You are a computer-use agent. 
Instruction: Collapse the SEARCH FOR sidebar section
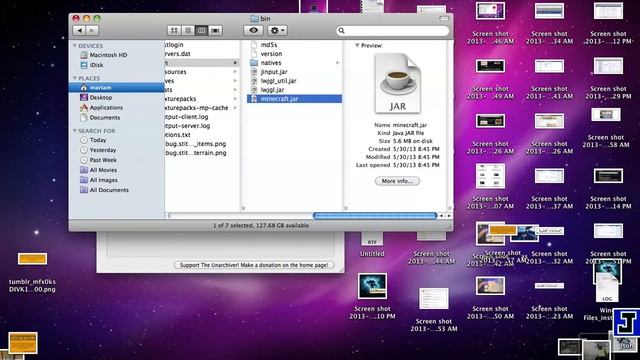(x=75, y=131)
